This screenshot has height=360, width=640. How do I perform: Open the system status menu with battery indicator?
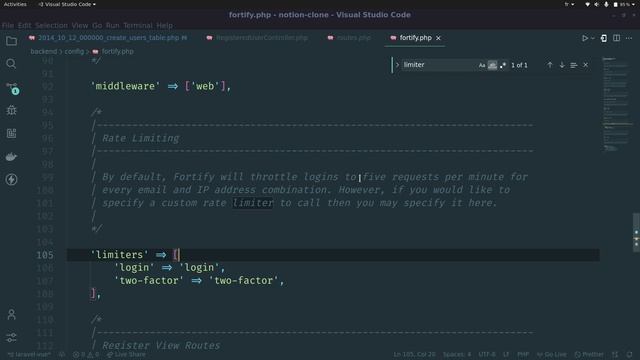coord(610,4)
